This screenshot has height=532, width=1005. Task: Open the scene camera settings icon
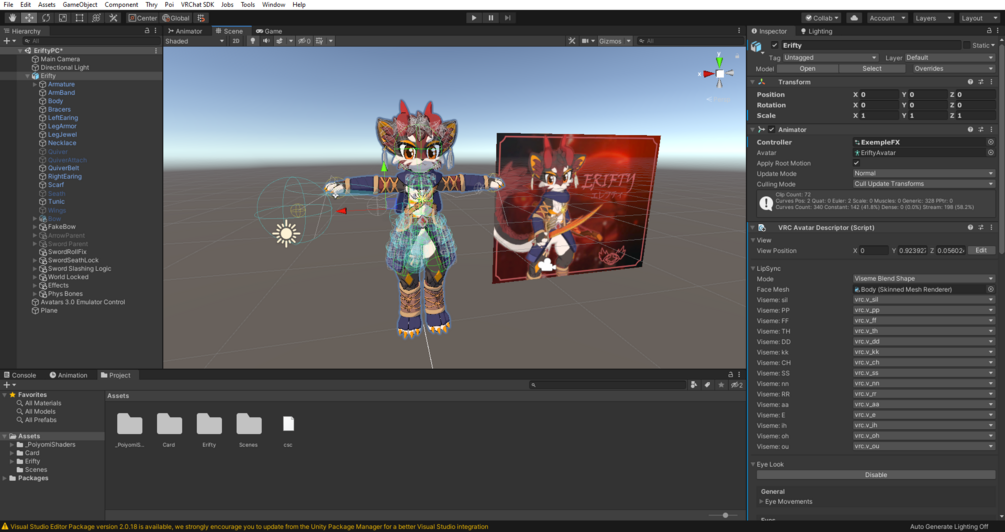[587, 41]
